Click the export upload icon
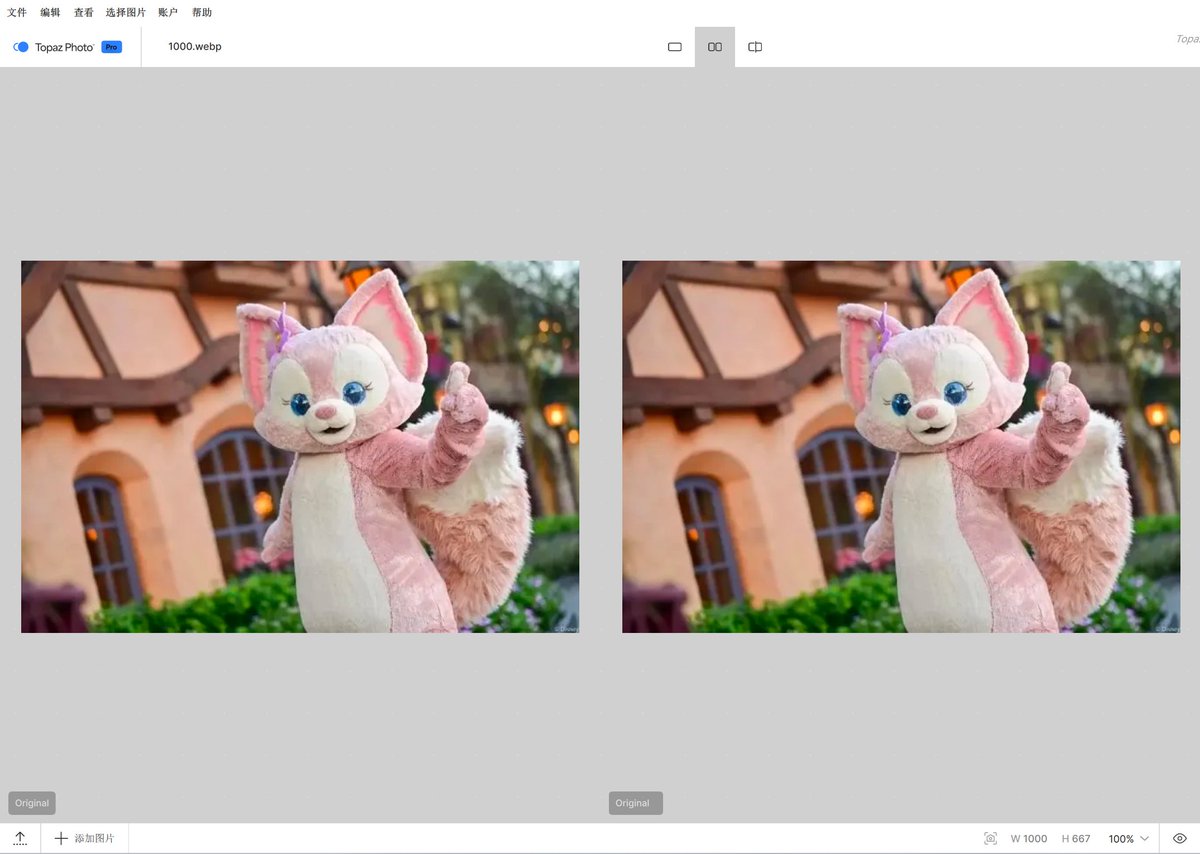 click(x=20, y=838)
